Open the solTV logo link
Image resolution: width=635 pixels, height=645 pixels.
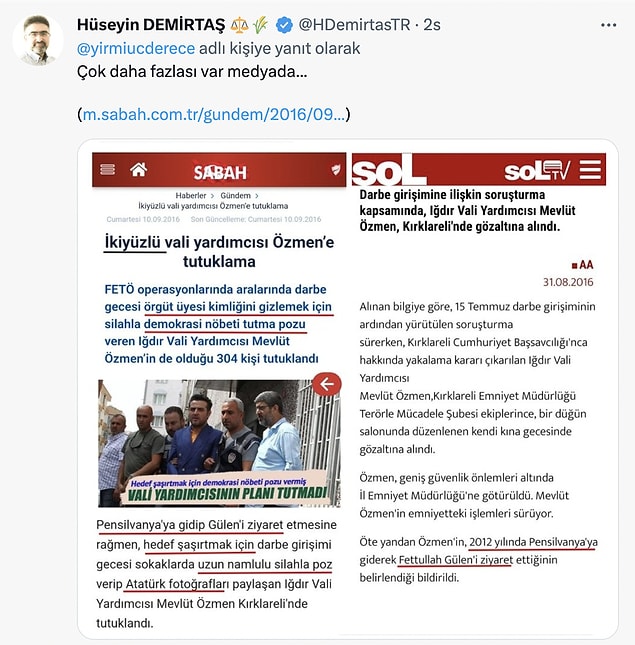point(537,170)
